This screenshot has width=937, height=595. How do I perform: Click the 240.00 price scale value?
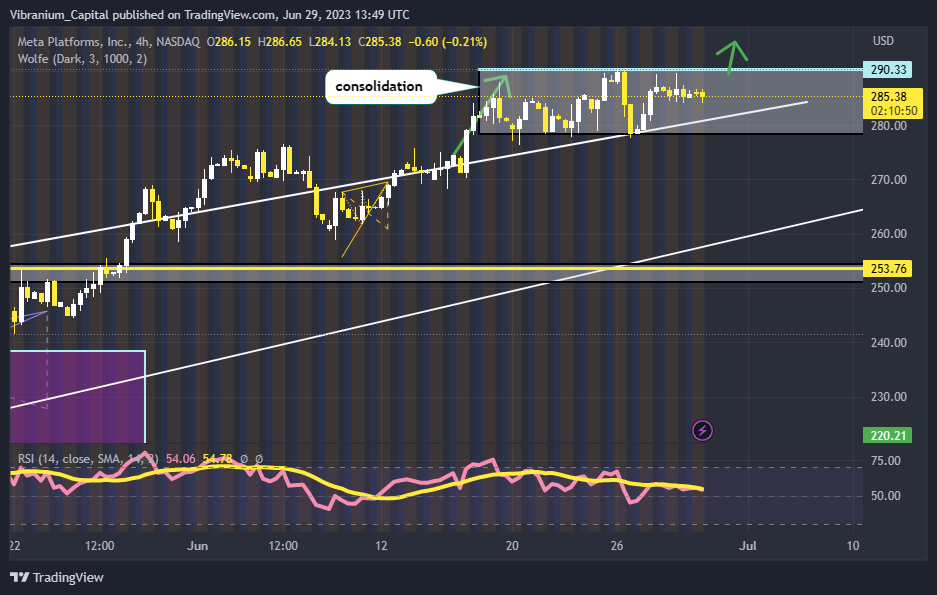point(889,342)
